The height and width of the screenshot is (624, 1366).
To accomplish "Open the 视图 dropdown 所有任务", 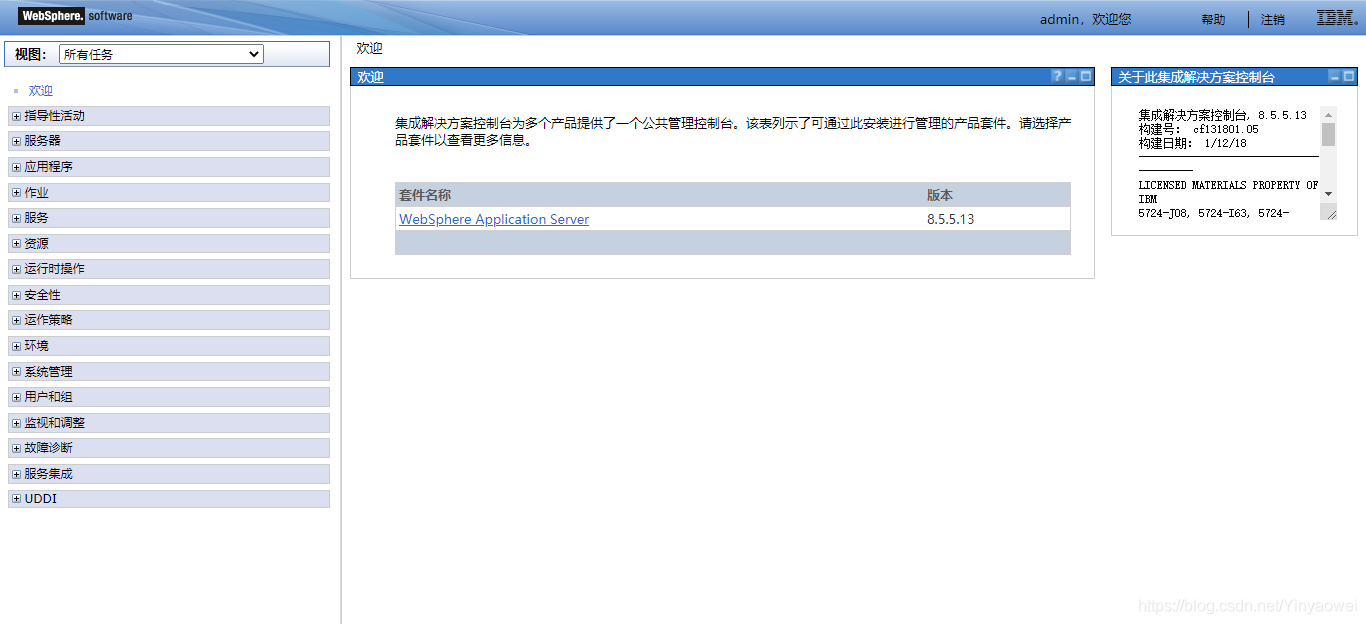I will [161, 54].
